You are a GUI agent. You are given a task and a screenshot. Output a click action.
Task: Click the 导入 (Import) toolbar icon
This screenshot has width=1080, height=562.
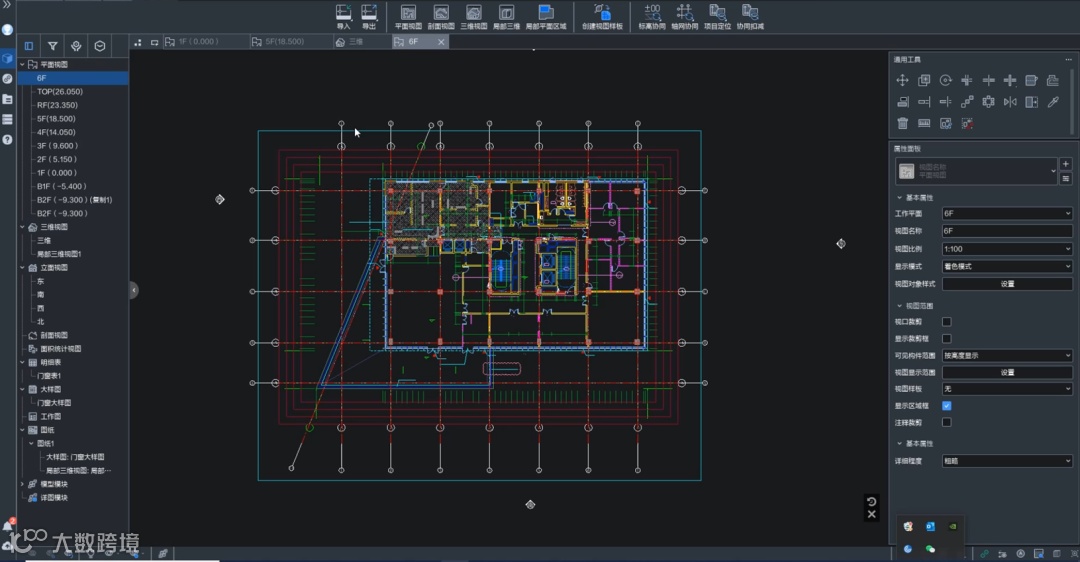(x=344, y=15)
